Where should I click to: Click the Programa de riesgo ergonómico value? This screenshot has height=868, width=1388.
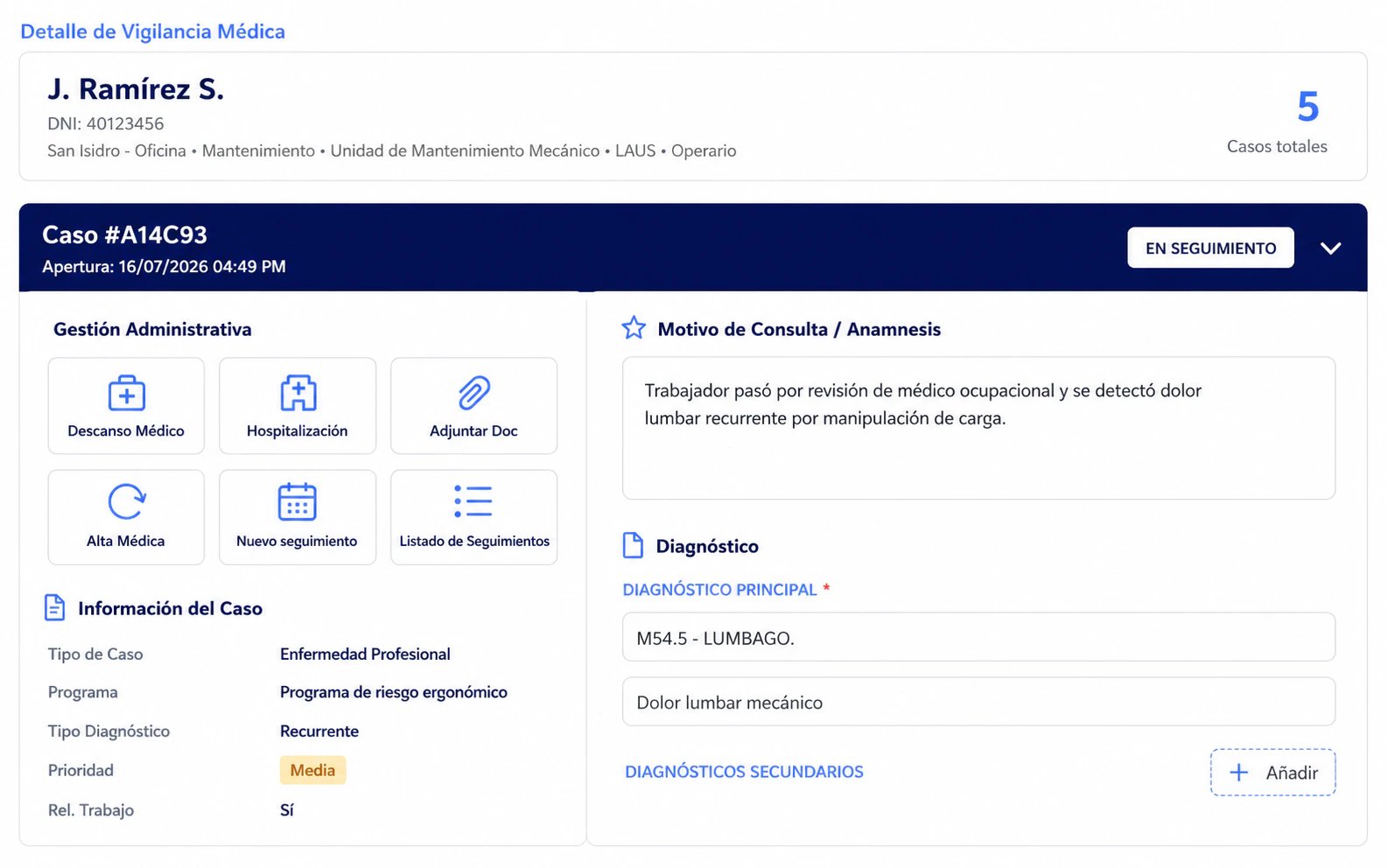pos(393,692)
